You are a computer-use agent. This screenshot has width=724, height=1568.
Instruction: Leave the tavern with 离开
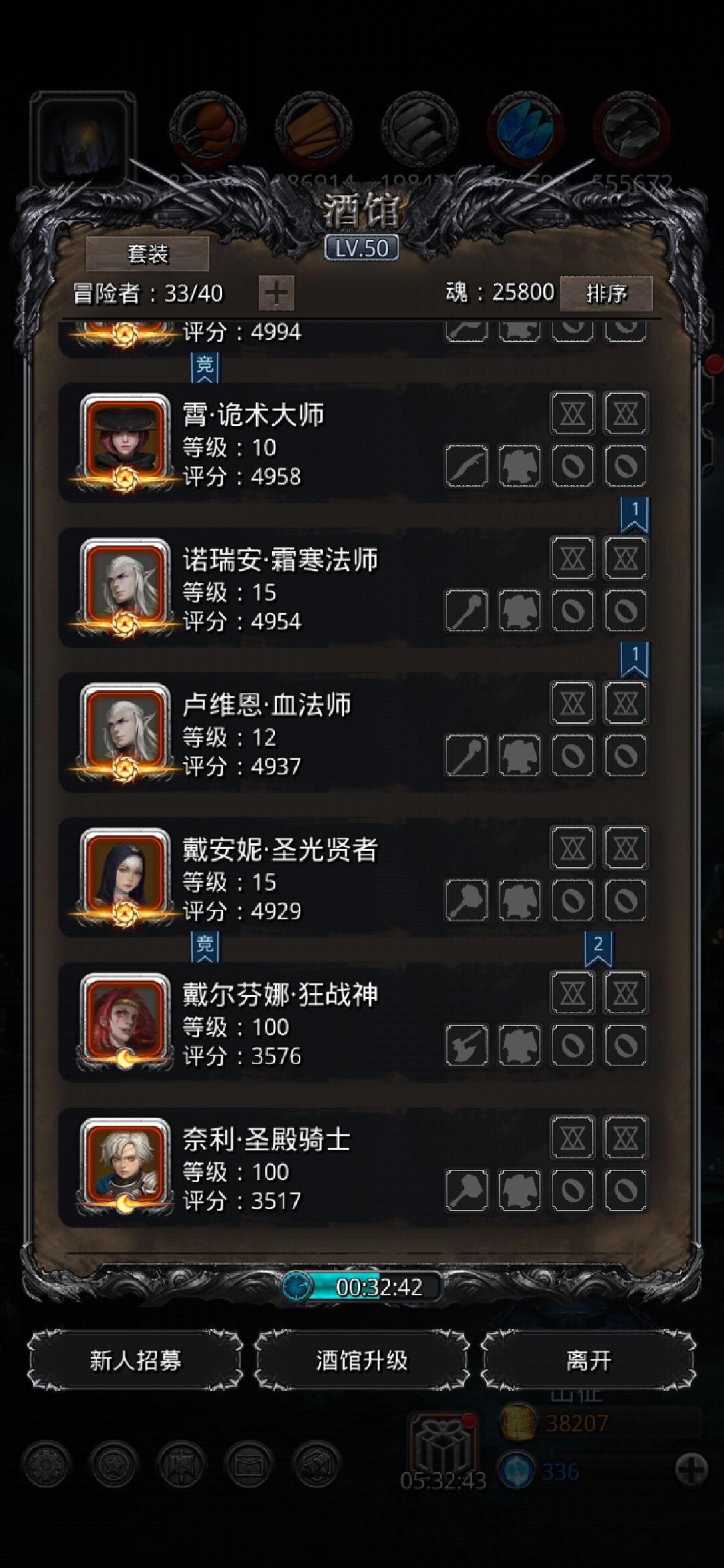coord(589,1360)
